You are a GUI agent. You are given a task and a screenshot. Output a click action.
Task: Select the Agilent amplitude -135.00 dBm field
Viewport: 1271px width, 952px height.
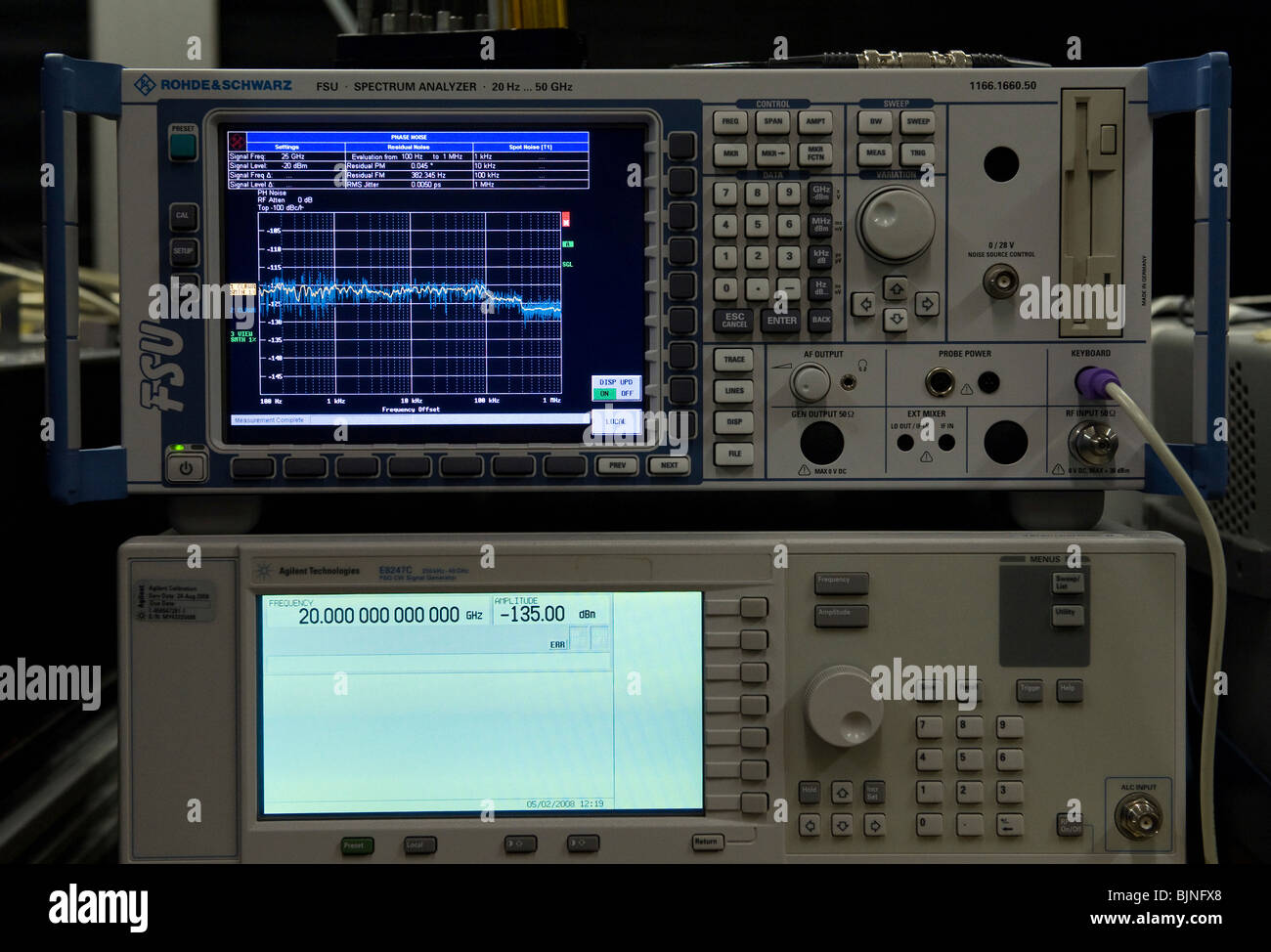point(550,613)
